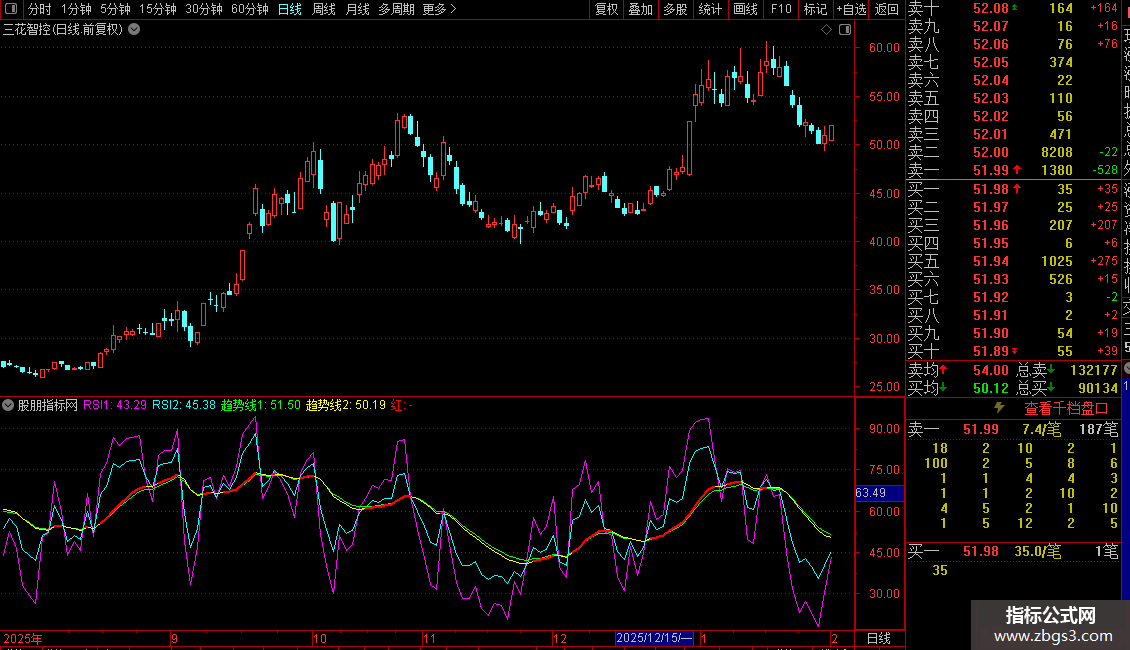Select the 趋势线1: 51.50 label
1130x650 pixels.
point(260,405)
